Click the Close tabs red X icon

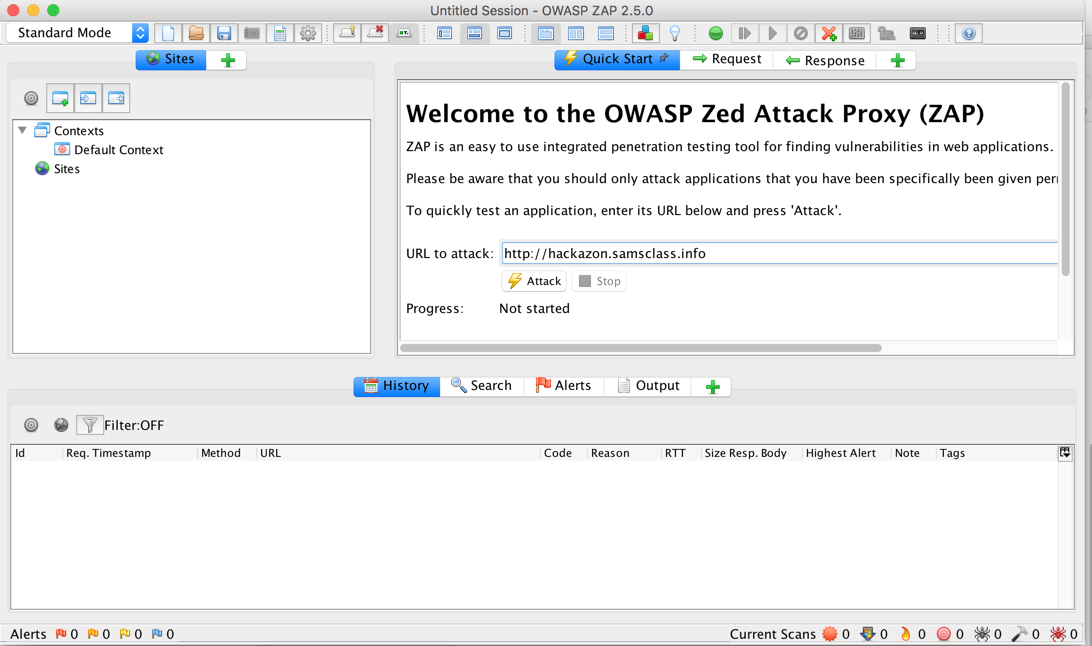click(x=375, y=33)
